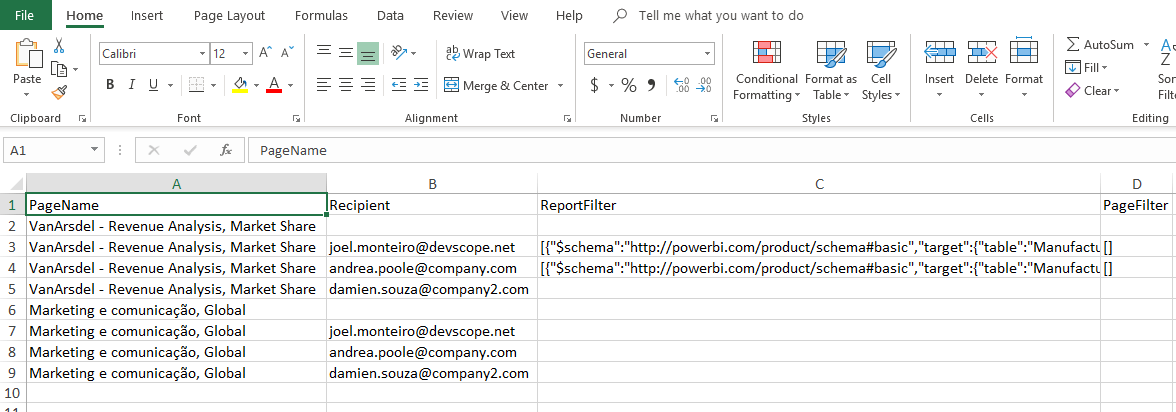The height and width of the screenshot is (412, 1176).
Task: Switch to the Page Layout tab
Action: [230, 15]
